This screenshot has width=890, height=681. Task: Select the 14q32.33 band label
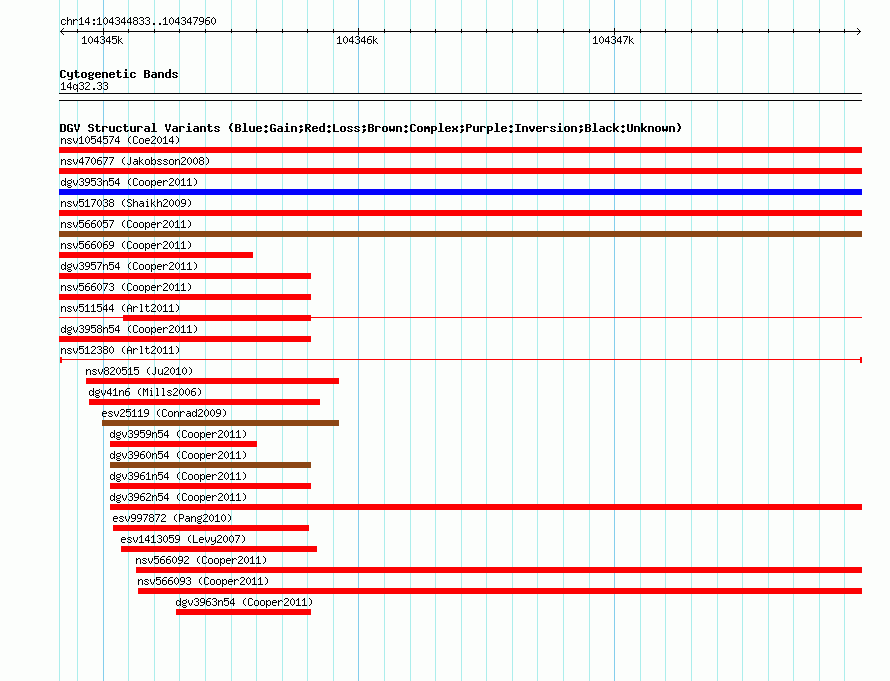(84, 86)
